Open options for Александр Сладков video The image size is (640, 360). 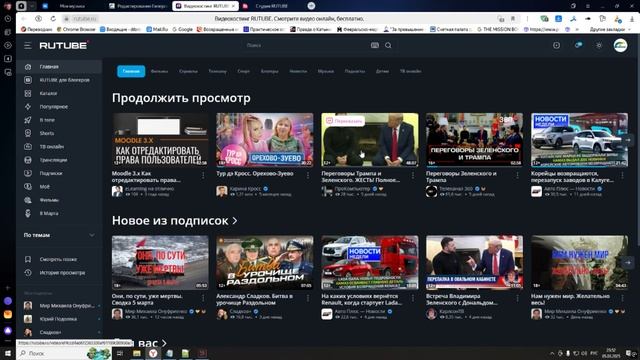[x=308, y=298]
